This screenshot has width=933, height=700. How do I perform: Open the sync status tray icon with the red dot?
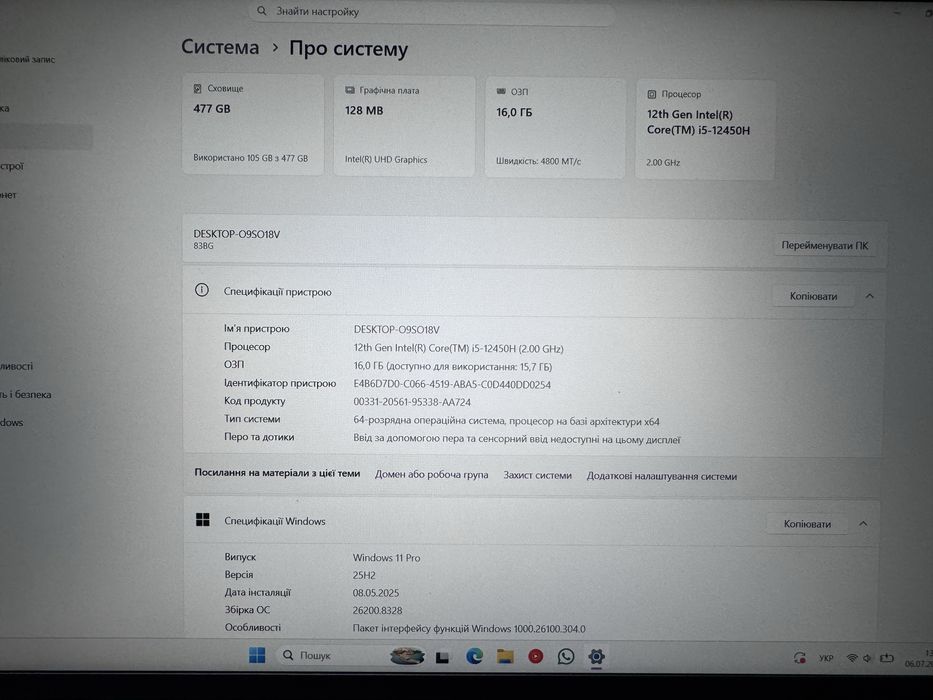click(800, 658)
